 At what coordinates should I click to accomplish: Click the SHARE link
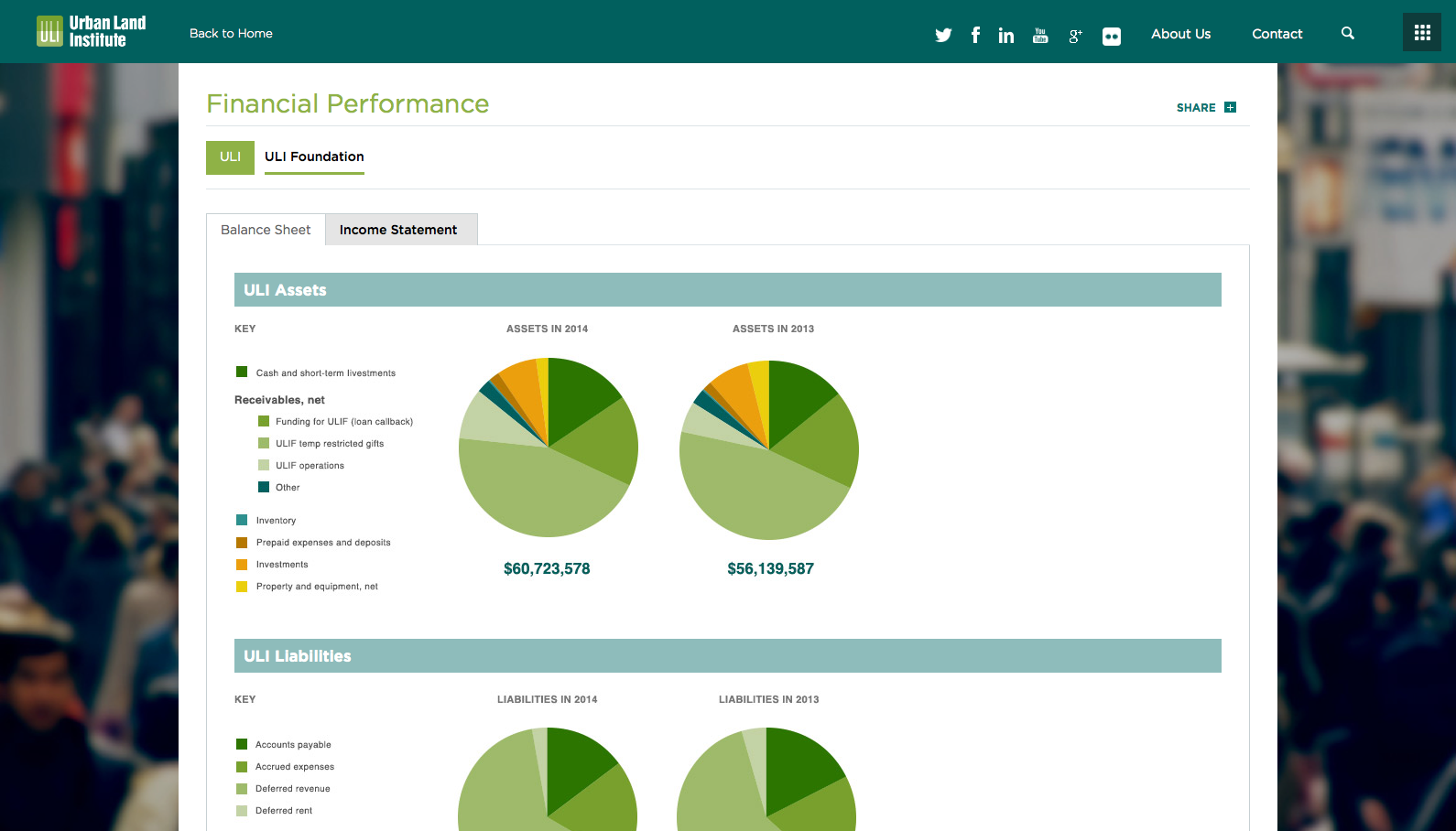(x=1196, y=107)
